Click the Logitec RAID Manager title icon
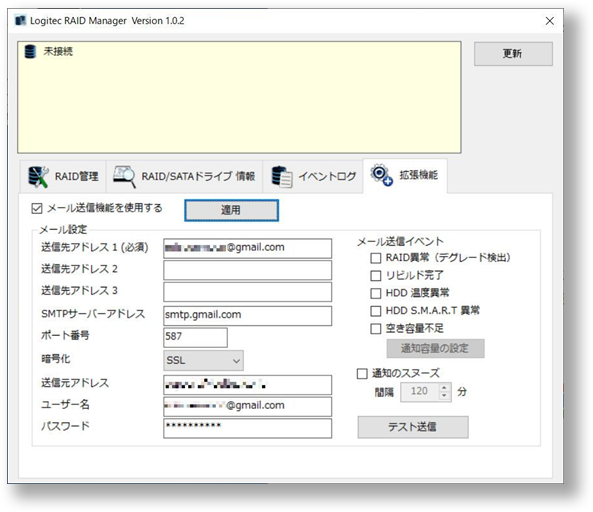Screen dimensions: 593x512 tap(20, 20)
